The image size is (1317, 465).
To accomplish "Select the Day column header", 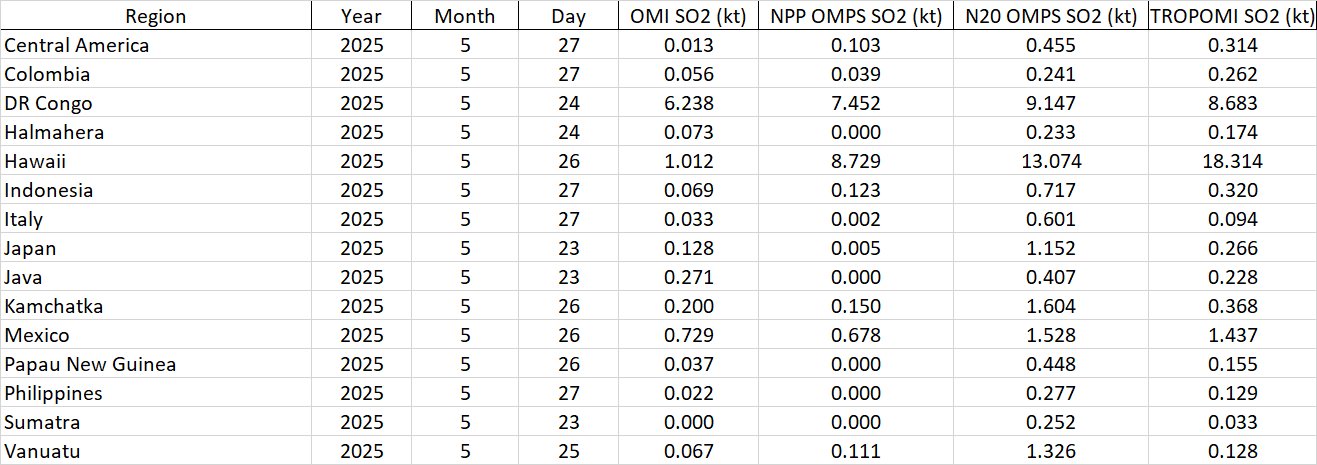I will click(x=568, y=16).
